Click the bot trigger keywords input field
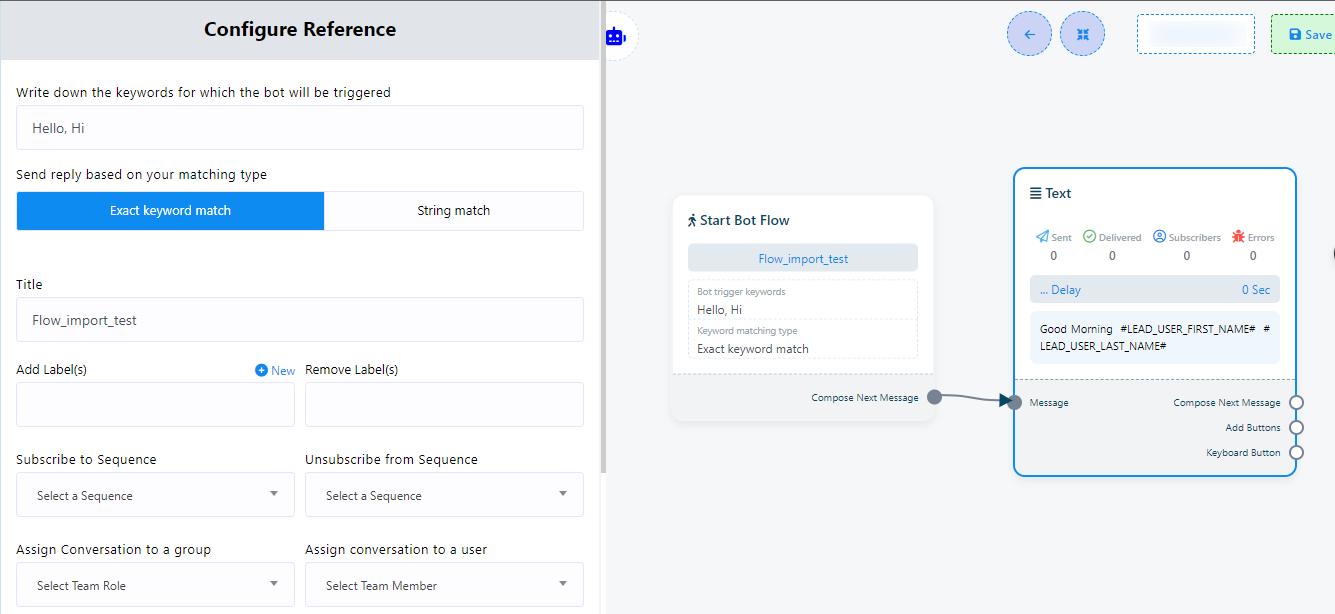1335x614 pixels. pyautogui.click(x=300, y=128)
